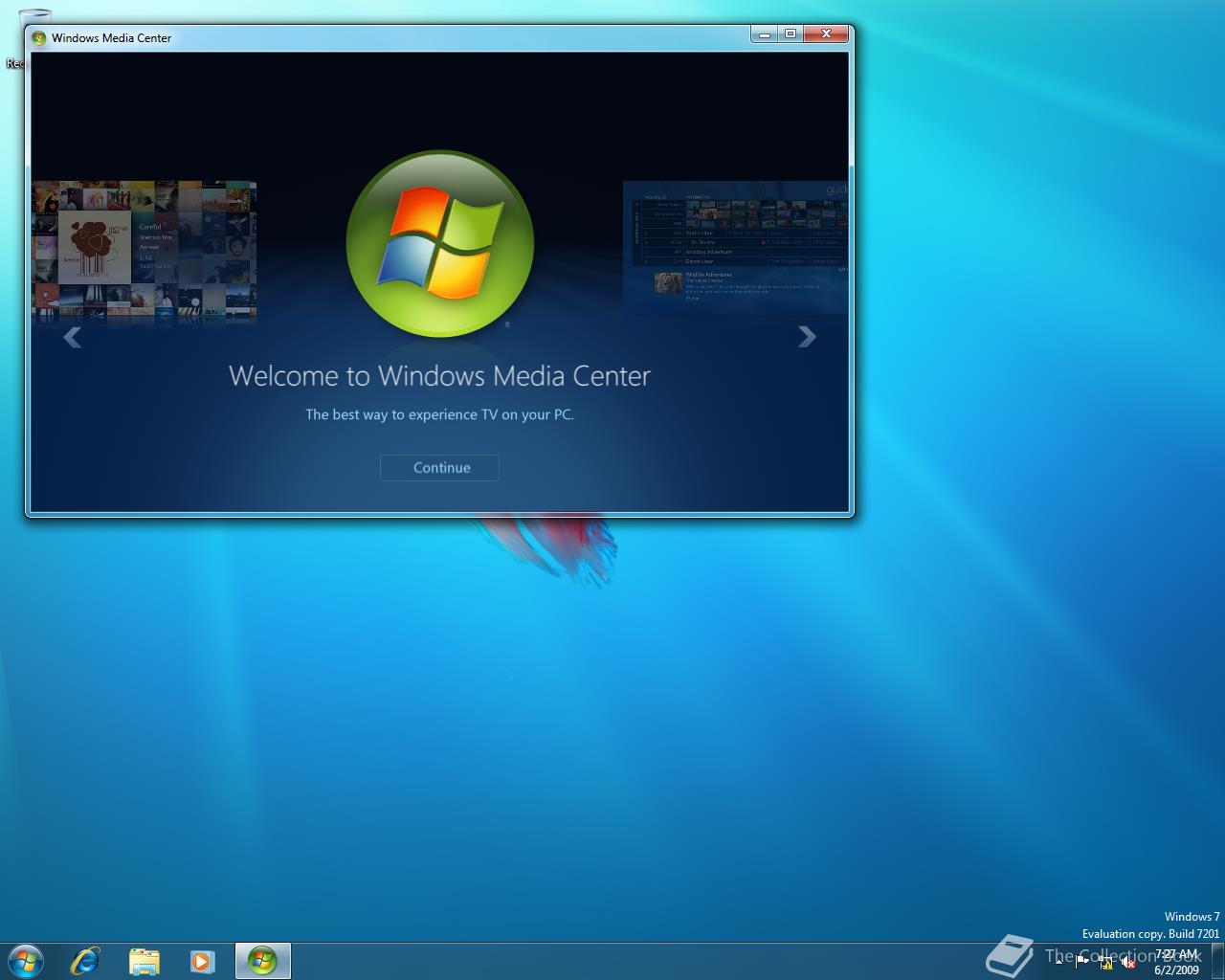This screenshot has height=980, width=1225.
Task: Show hidden tray icons arrow
Action: coord(1058,963)
